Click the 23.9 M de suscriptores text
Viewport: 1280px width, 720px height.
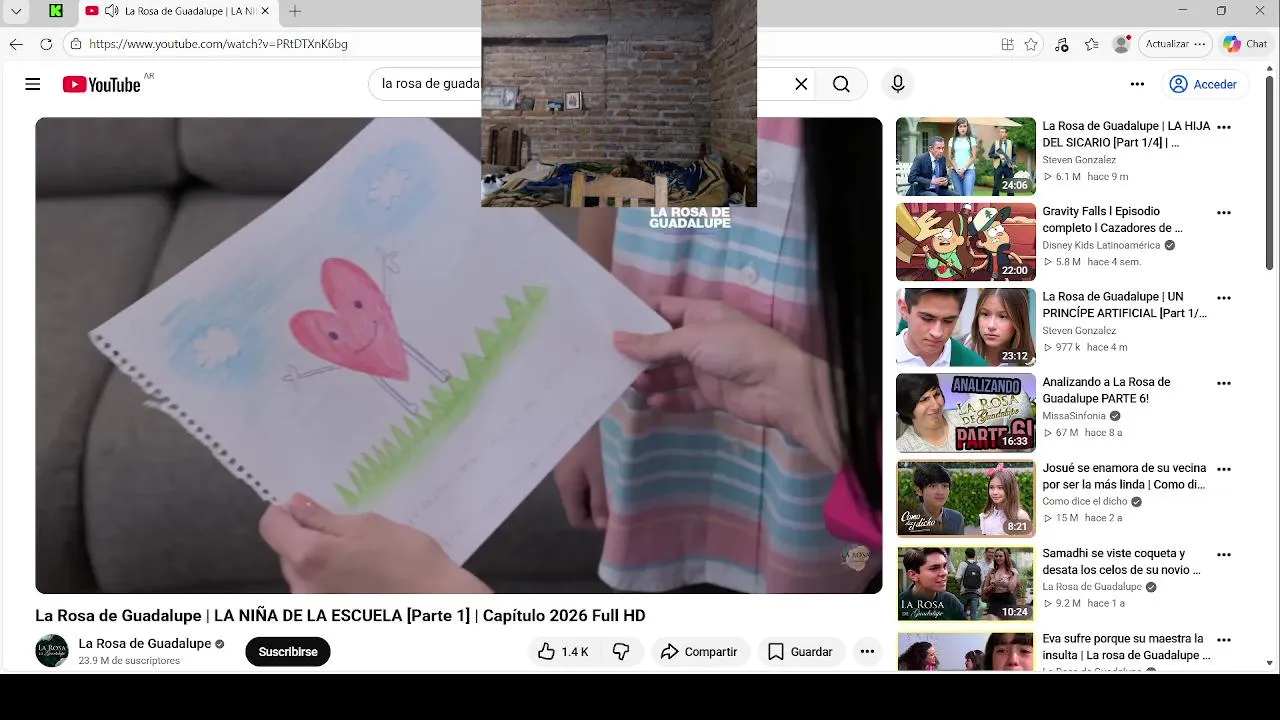click(129, 661)
